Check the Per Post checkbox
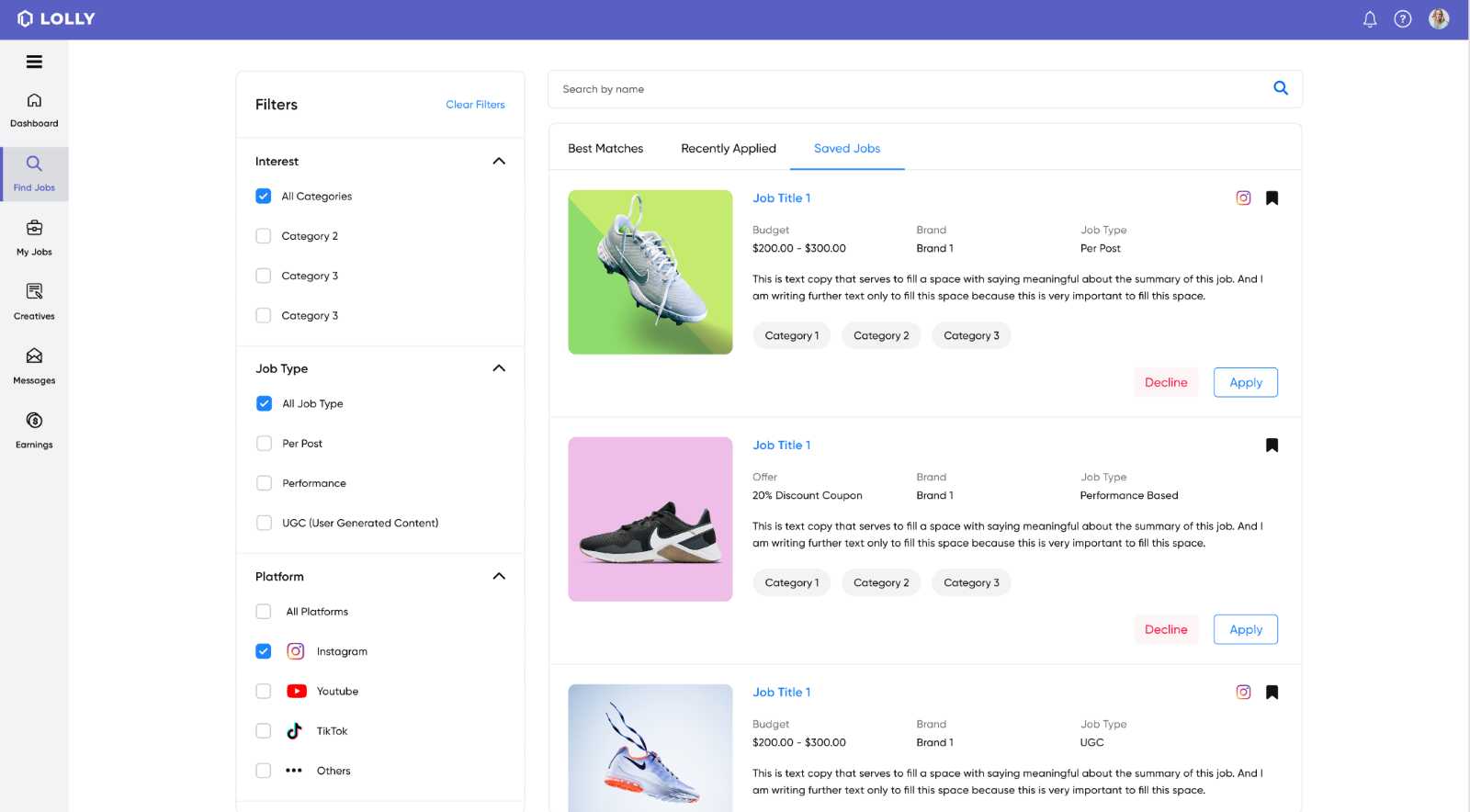Viewport: 1470px width, 812px height. click(264, 444)
